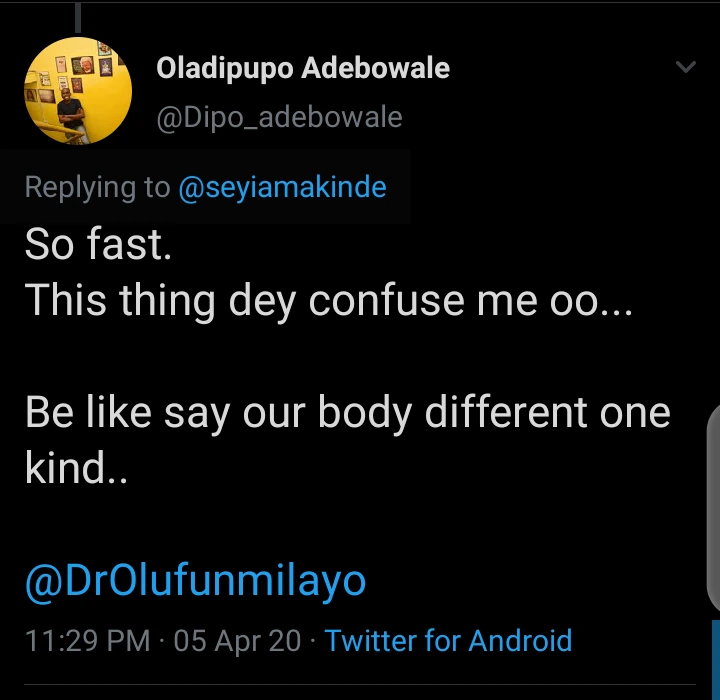Click the blue bar at bottom-right edge
The image size is (720, 700).
pos(716,660)
